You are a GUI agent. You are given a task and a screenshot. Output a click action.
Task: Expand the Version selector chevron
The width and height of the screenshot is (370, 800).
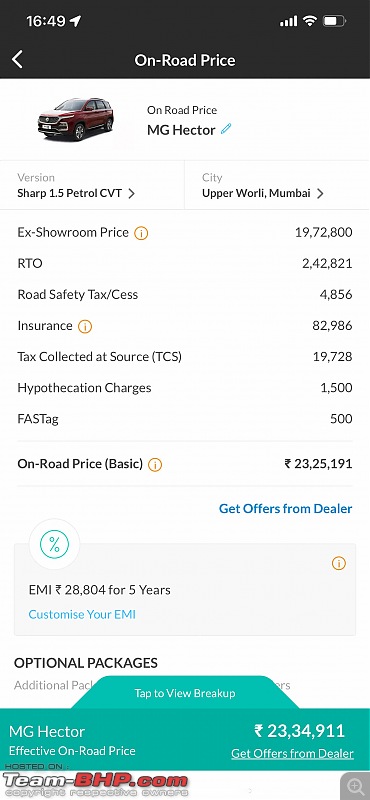[131, 193]
